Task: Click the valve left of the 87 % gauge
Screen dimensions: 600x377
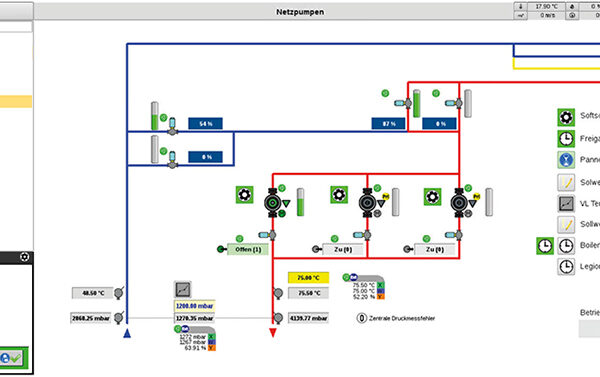Action: [404, 103]
